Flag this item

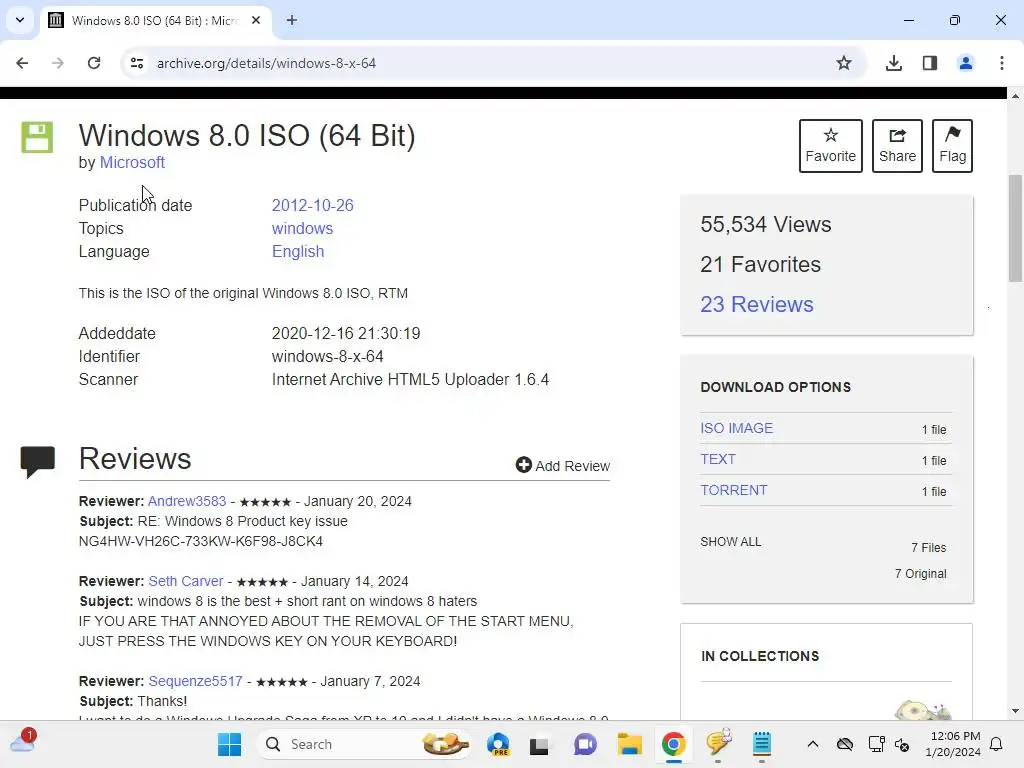point(952,146)
